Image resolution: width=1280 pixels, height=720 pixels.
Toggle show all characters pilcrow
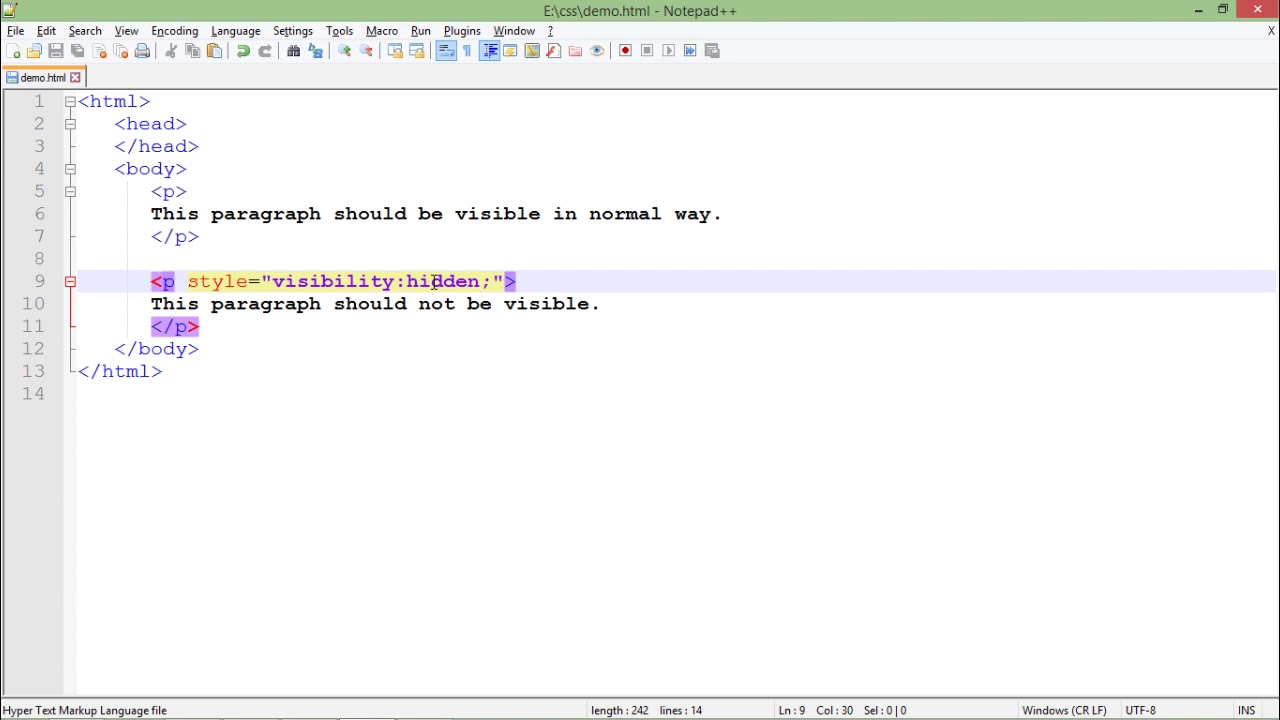pyautogui.click(x=467, y=51)
